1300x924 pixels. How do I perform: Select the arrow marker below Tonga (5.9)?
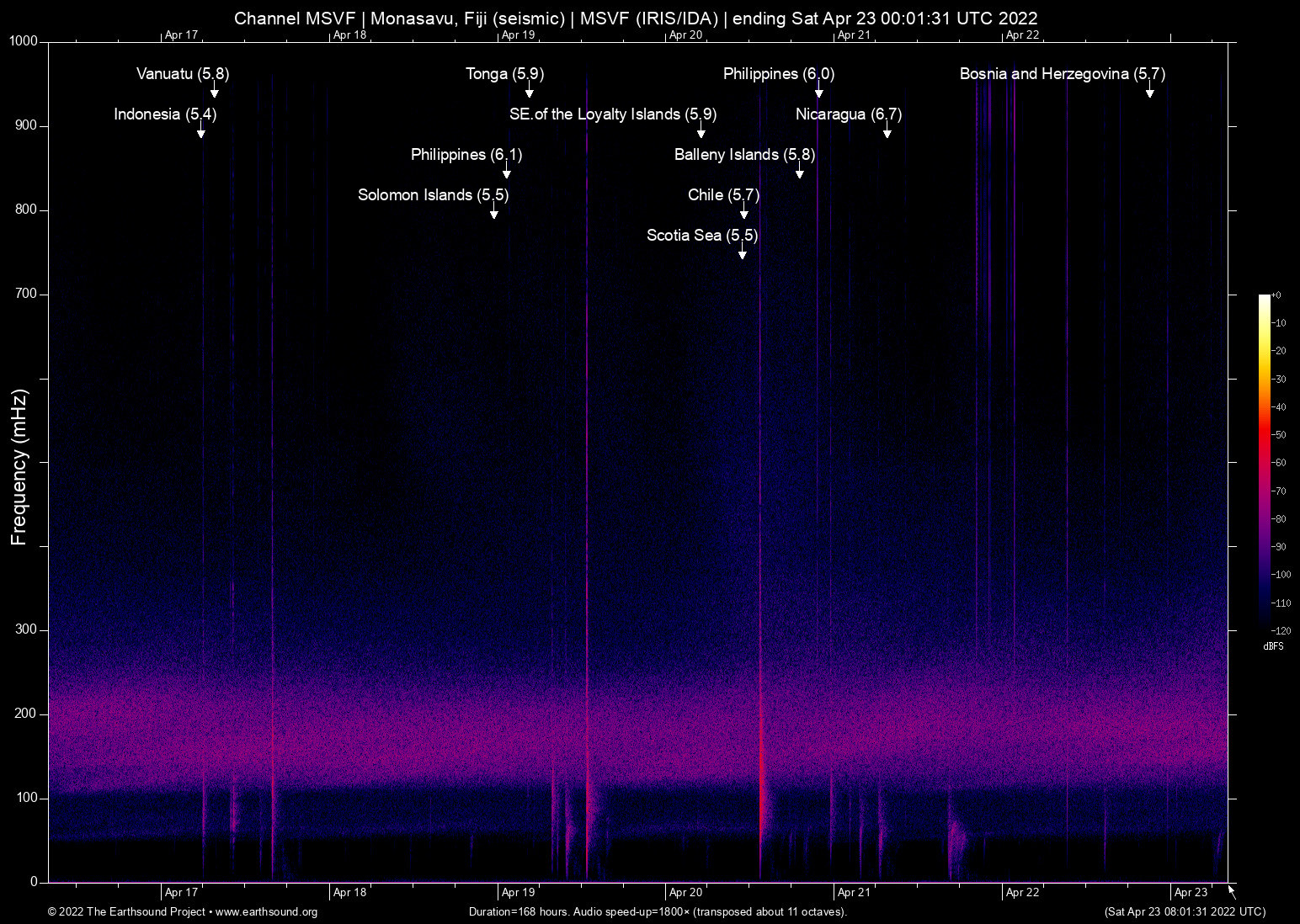coord(530,90)
